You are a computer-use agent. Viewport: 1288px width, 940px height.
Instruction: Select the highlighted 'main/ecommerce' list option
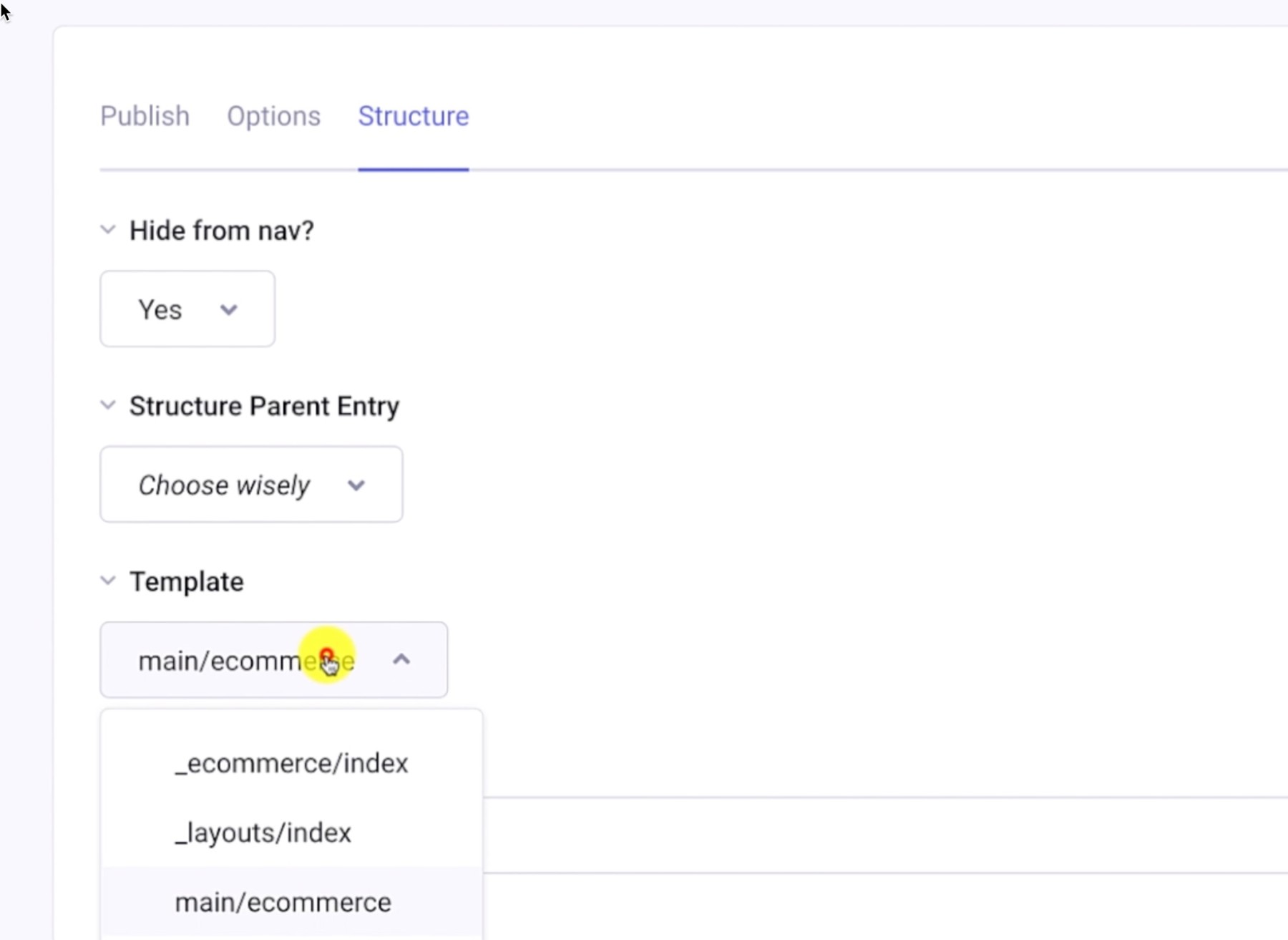[x=283, y=902]
